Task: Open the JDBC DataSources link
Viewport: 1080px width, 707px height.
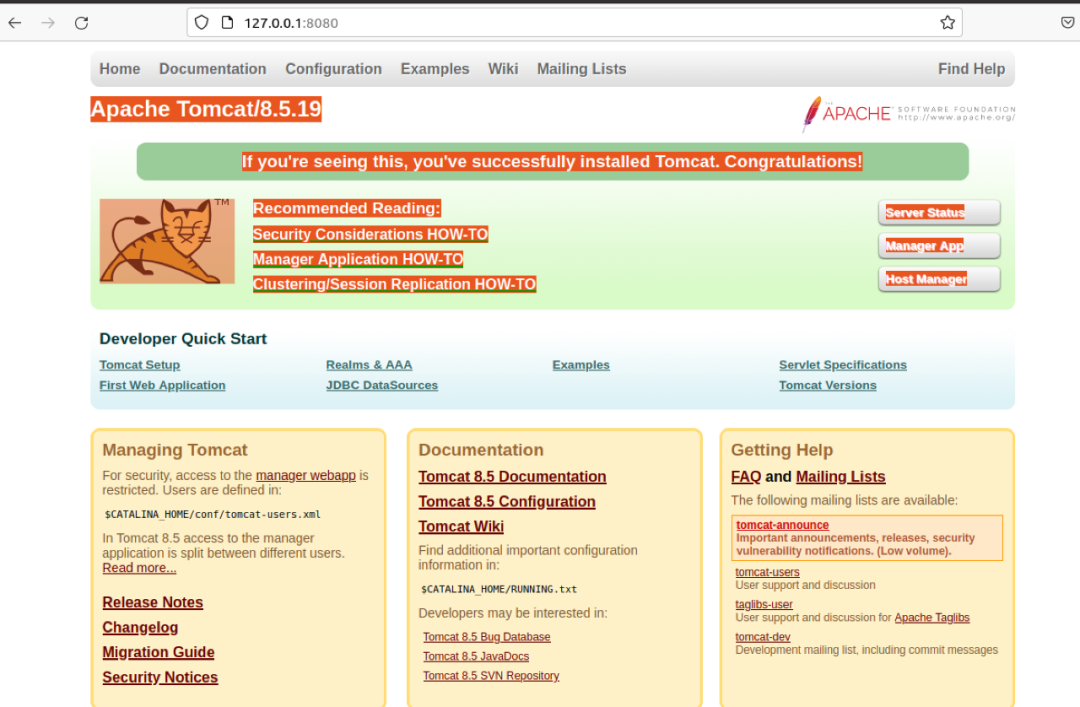Action: [x=382, y=385]
